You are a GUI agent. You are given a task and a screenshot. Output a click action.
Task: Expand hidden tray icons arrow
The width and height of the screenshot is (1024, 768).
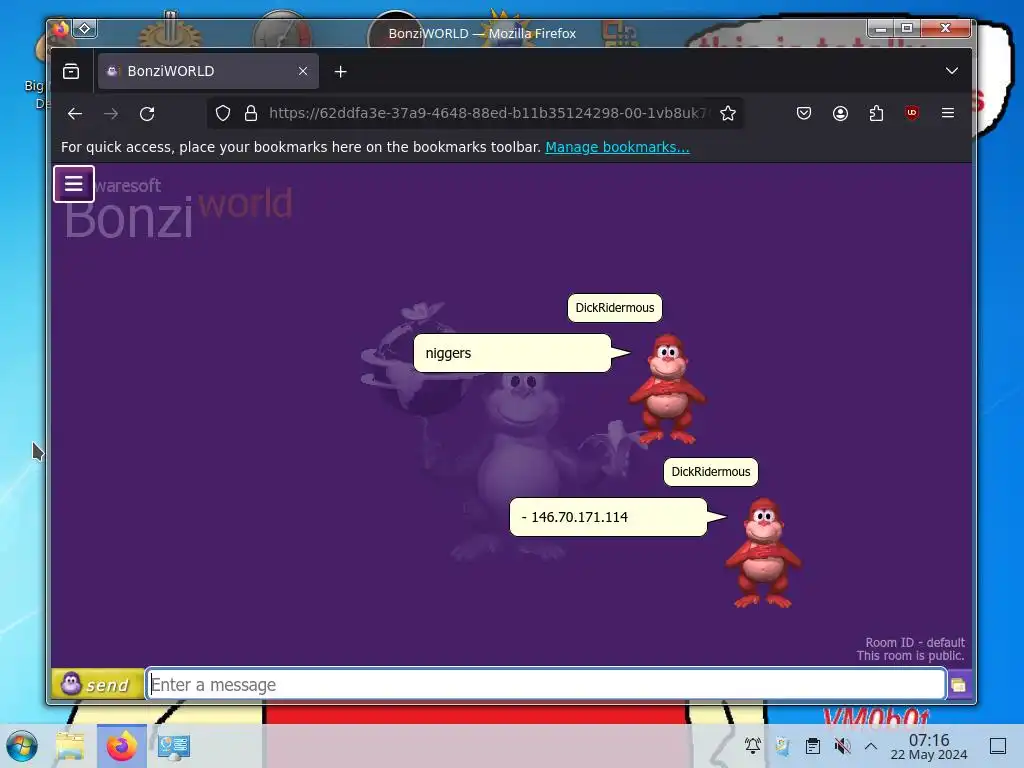coord(871,746)
